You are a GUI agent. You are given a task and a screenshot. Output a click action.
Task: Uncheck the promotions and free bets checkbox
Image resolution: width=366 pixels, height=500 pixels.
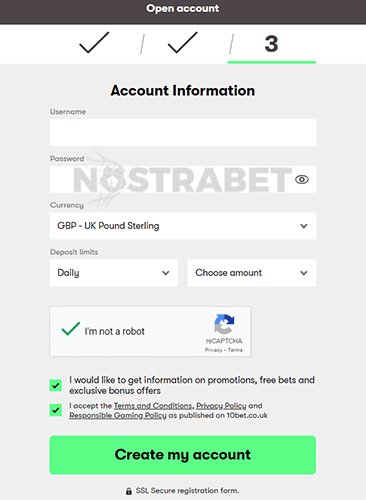coord(56,385)
